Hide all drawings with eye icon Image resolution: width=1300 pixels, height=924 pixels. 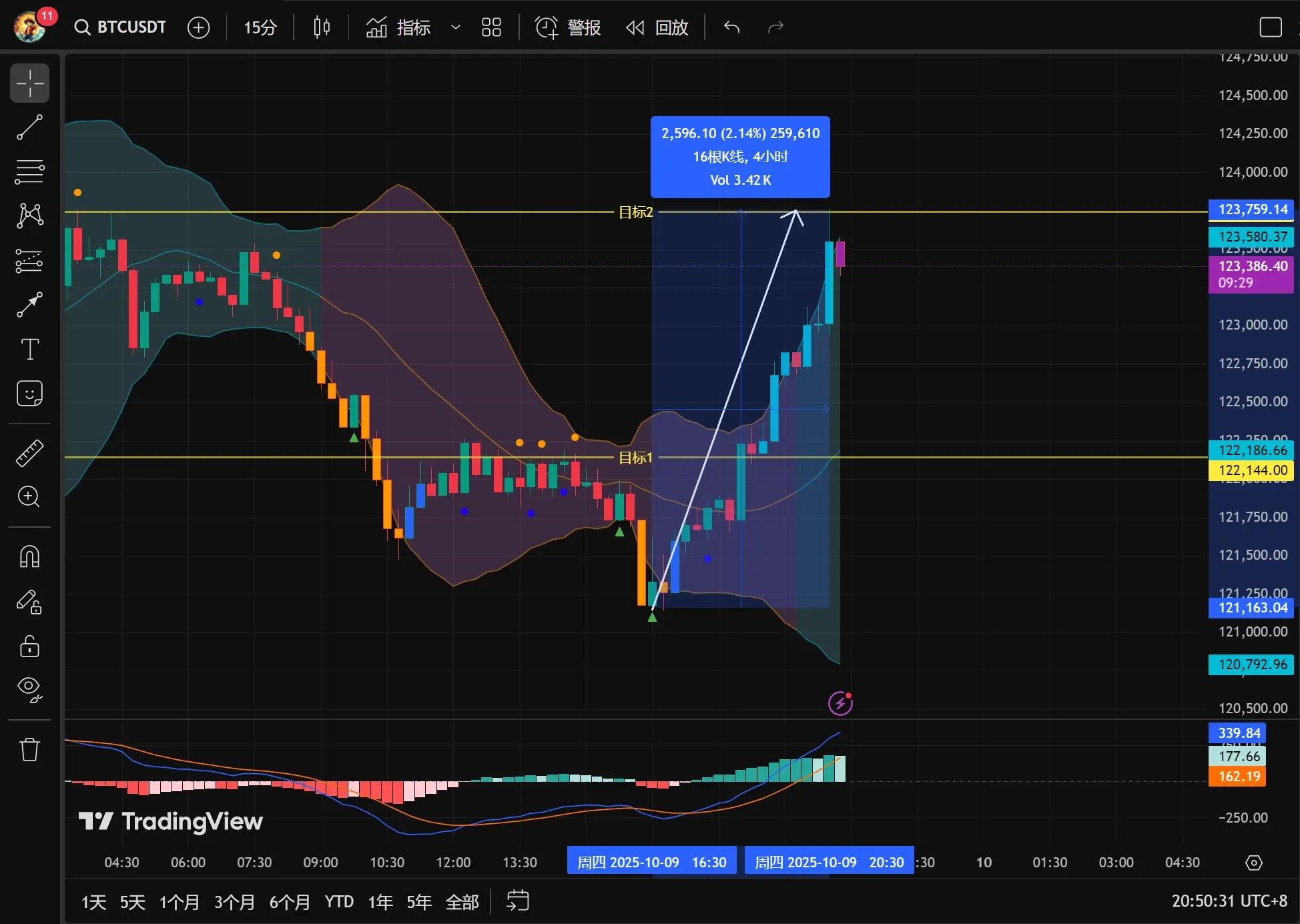point(29,688)
